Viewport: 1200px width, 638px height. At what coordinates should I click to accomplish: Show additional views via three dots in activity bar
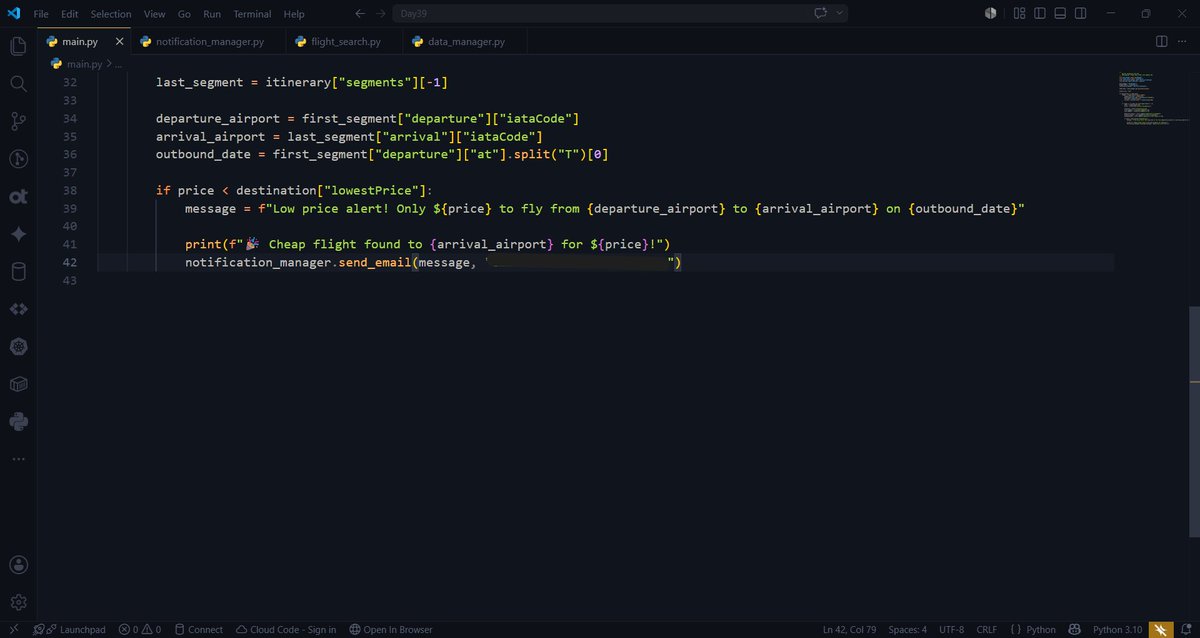pos(18,459)
